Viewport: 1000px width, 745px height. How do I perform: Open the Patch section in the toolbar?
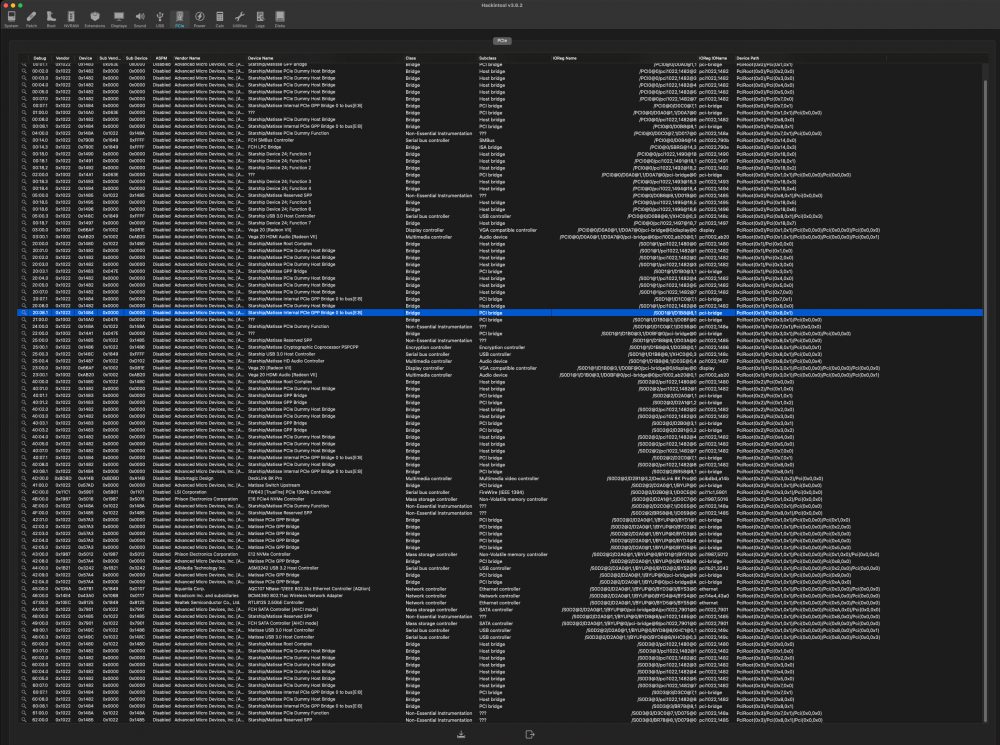[31, 18]
